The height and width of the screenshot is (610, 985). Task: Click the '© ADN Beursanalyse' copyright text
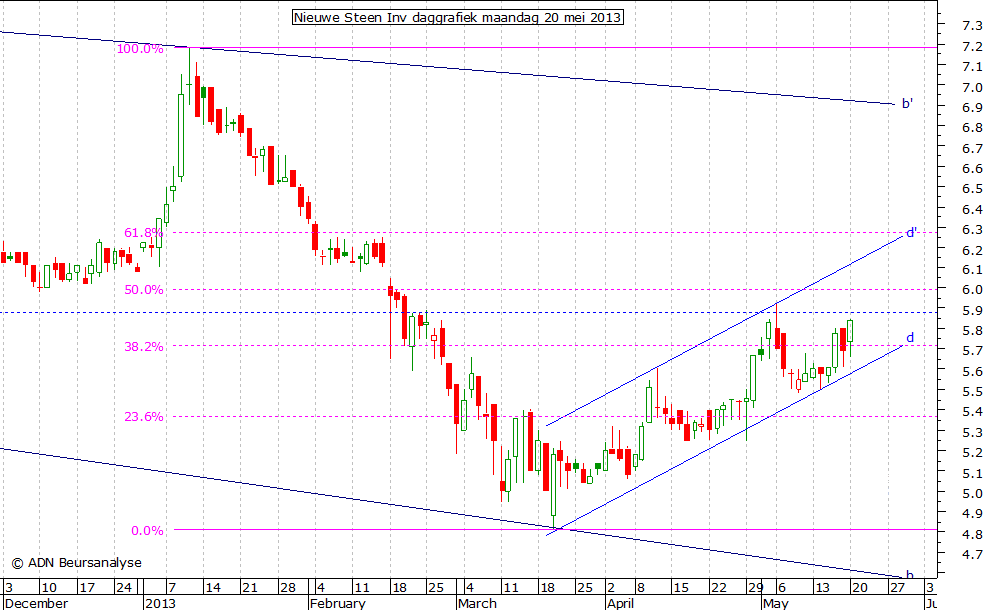coord(76,563)
